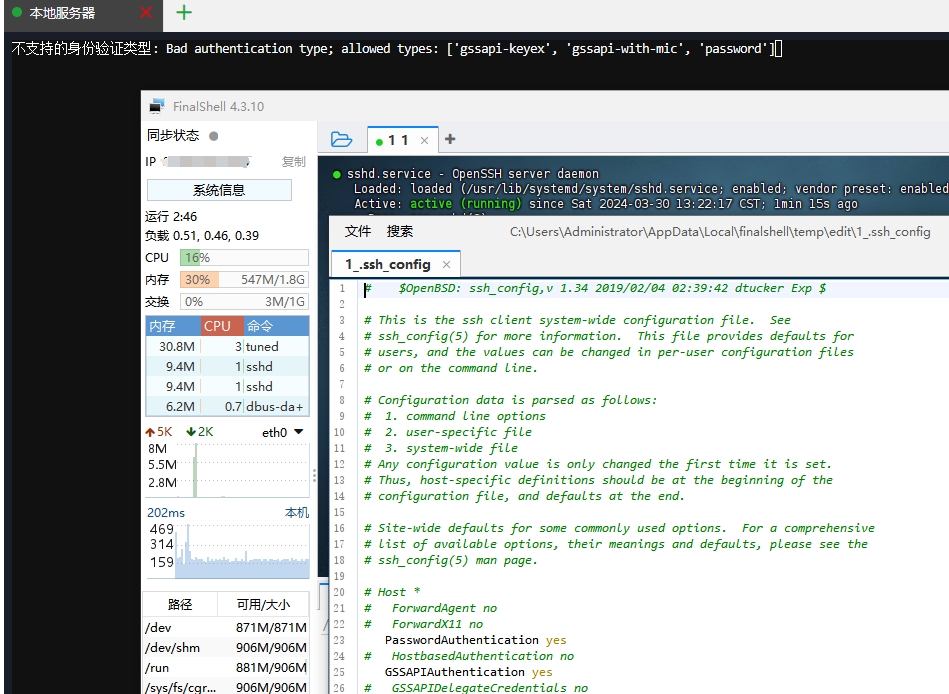Click the '# Host *' line in editor
The height and width of the screenshot is (694, 949).
[x=392, y=592]
